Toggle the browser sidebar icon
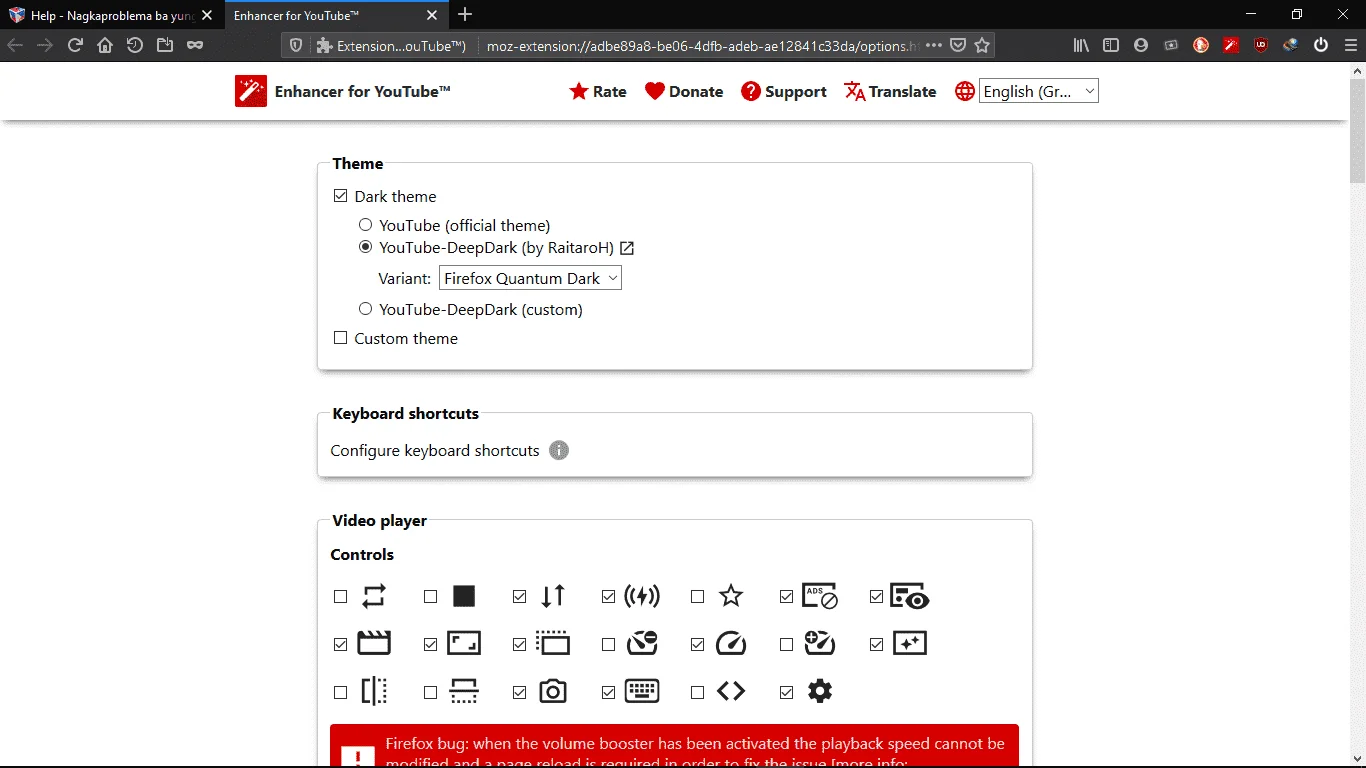This screenshot has height=768, width=1366. [x=1111, y=45]
